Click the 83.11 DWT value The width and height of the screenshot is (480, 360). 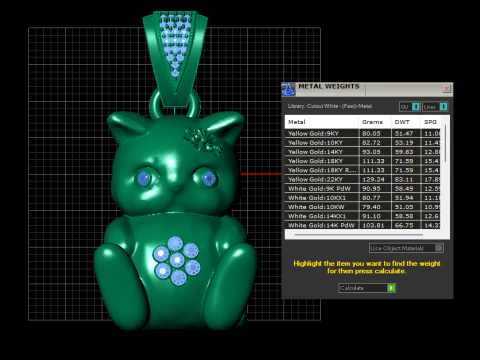[x=404, y=179]
